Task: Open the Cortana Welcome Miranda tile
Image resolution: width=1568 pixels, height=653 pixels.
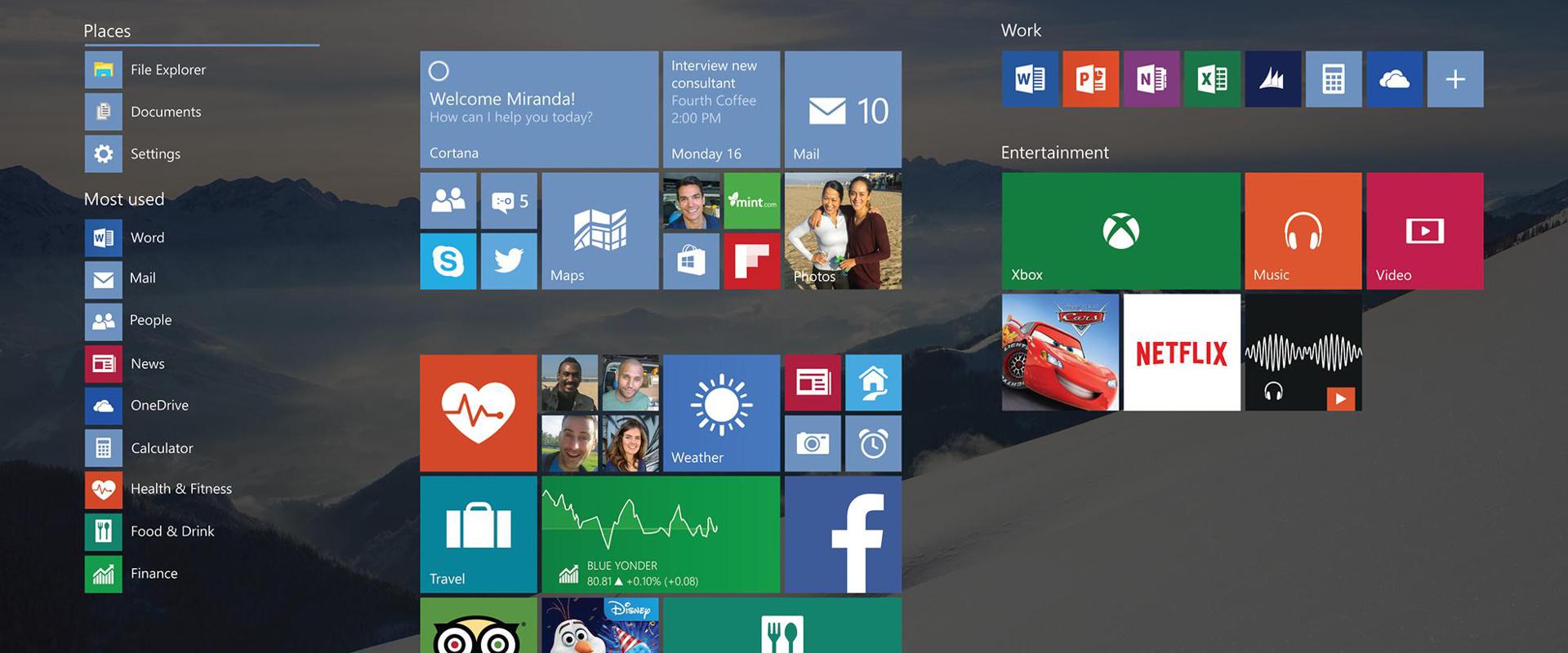Action: click(539, 109)
